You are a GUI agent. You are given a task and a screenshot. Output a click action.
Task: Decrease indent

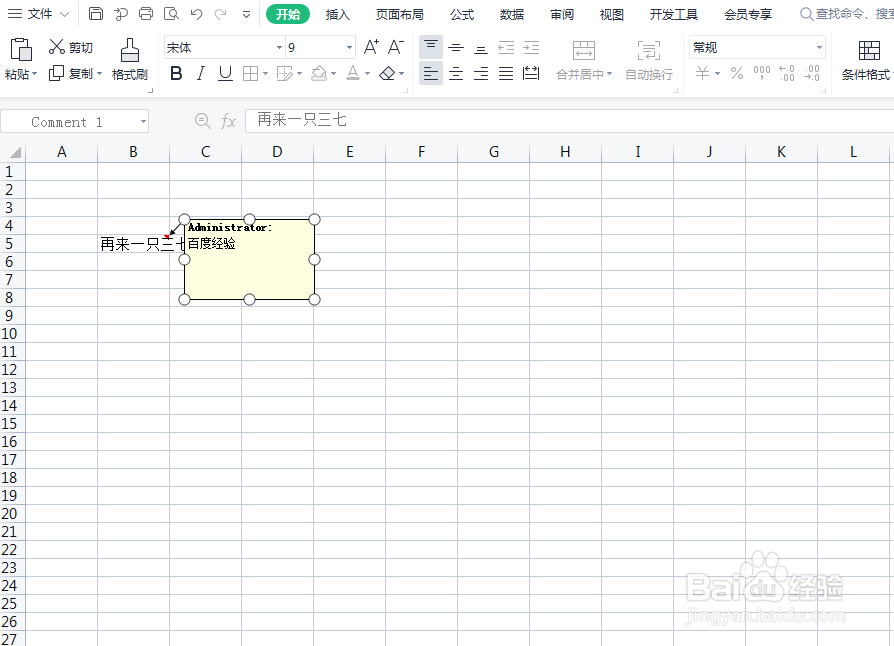coord(506,48)
